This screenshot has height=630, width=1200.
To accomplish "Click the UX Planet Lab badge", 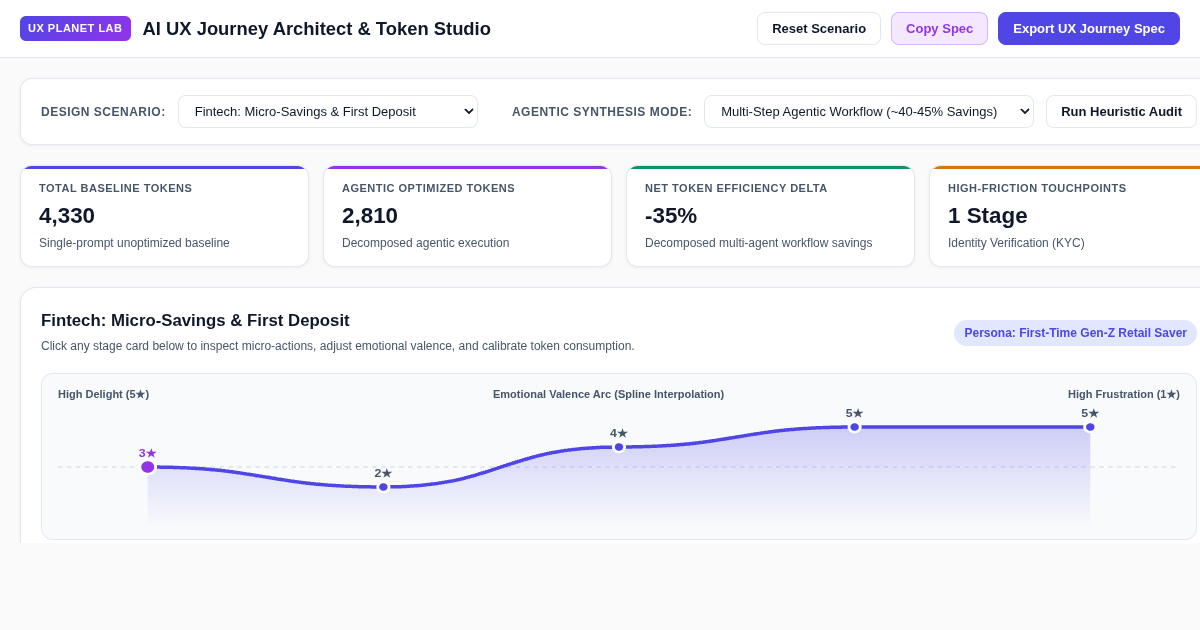I will click(75, 28).
